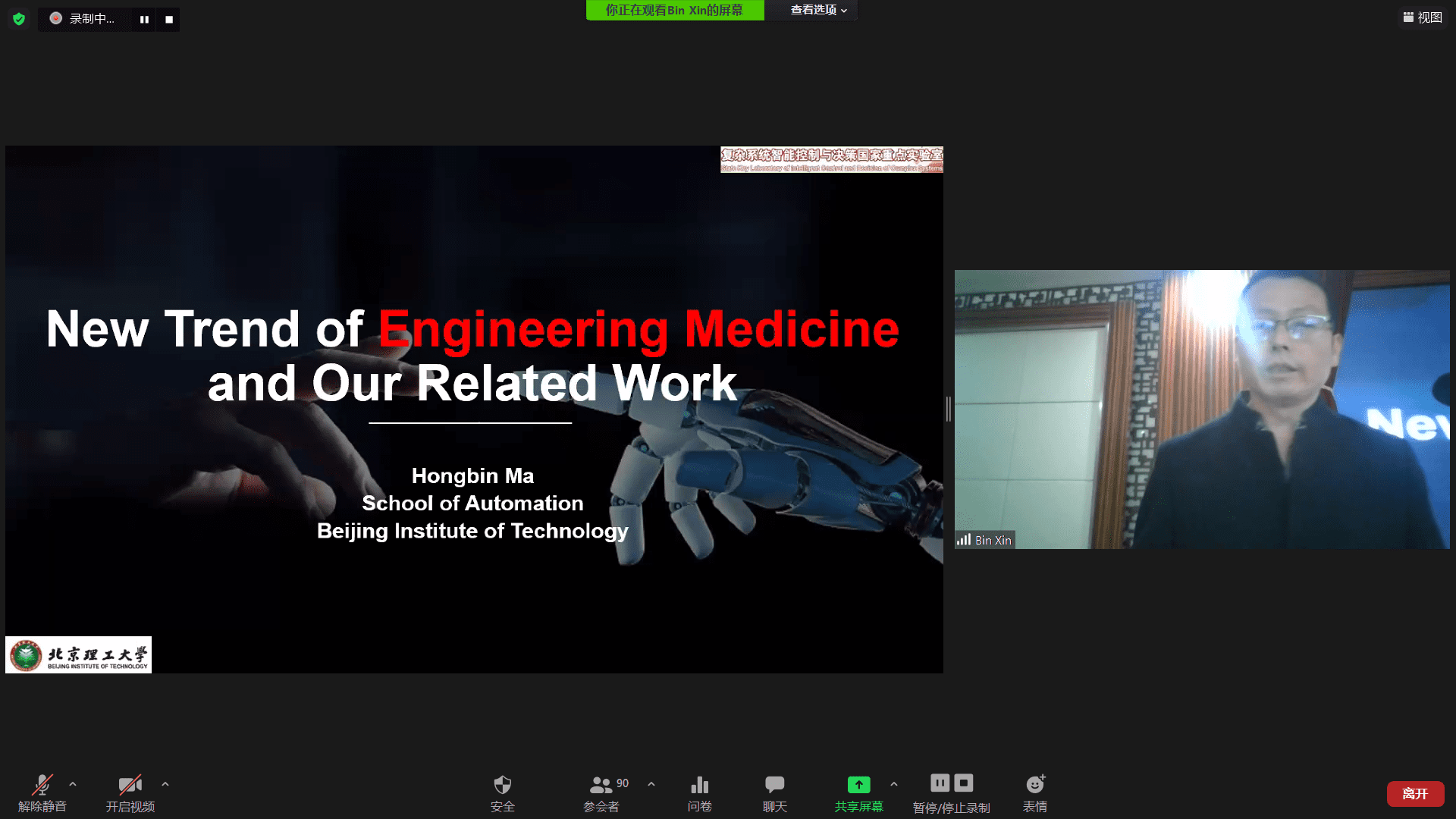
Task: Open the View (视图) menu
Action: 1422,17
